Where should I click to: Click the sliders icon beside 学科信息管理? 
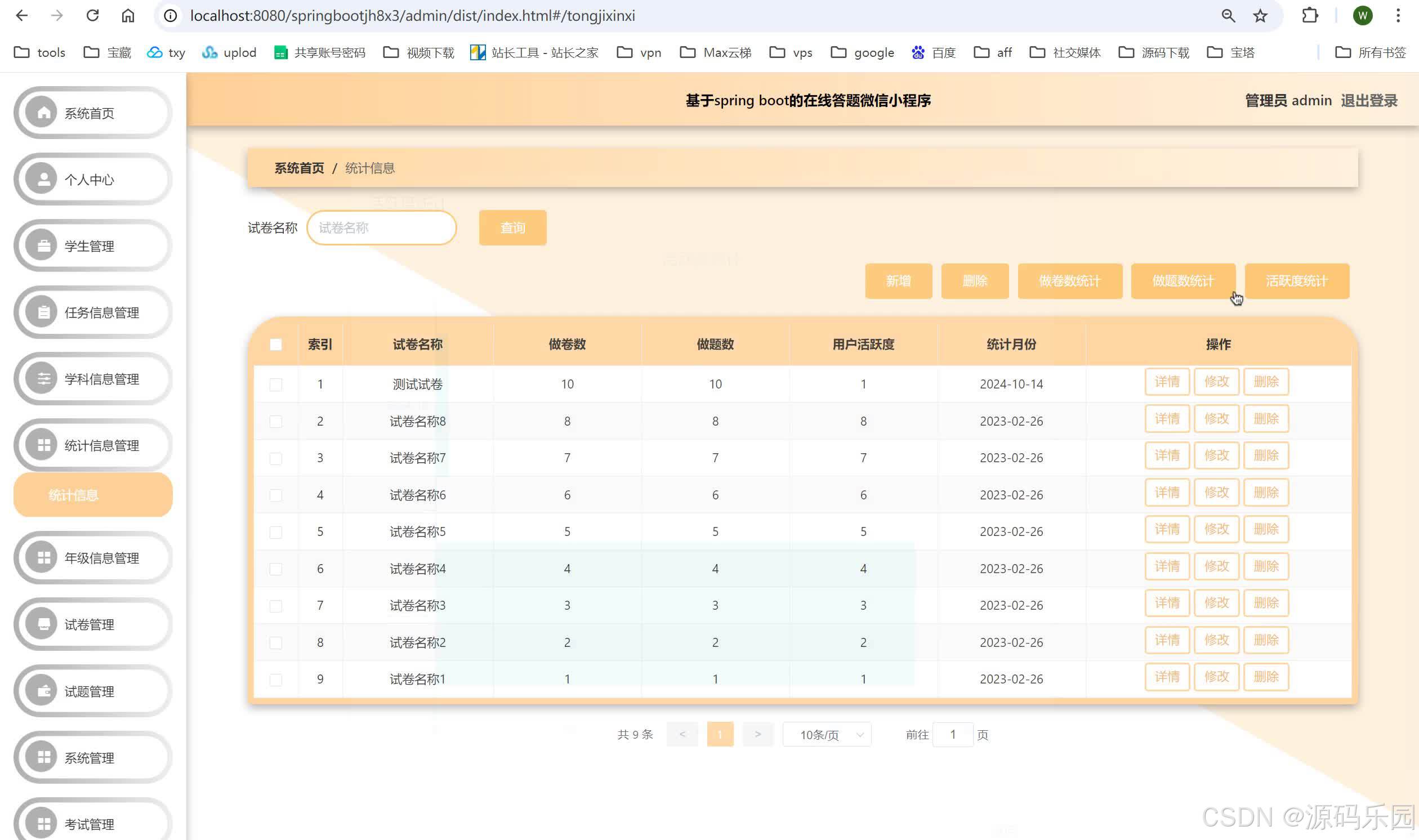click(43, 379)
